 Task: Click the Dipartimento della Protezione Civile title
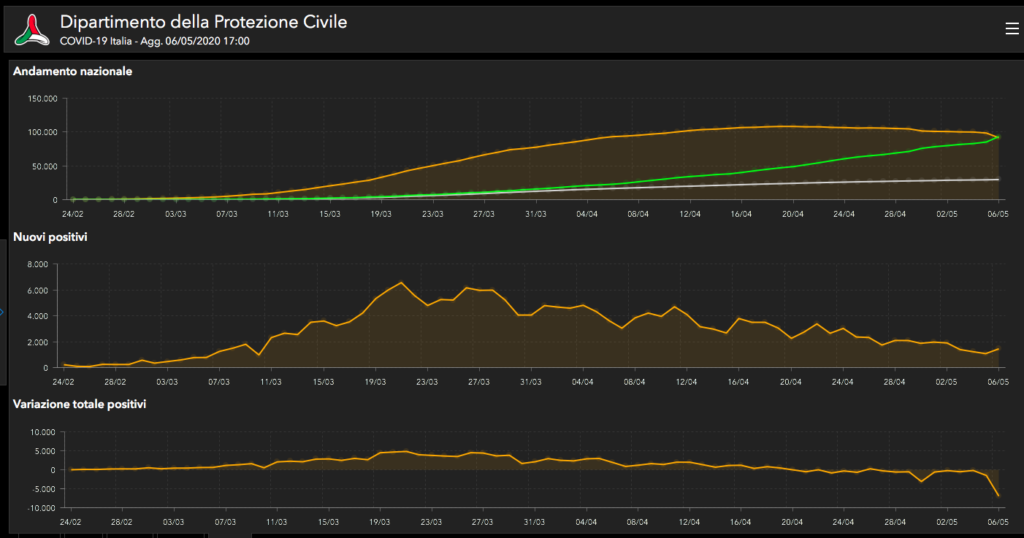pyautogui.click(x=204, y=22)
